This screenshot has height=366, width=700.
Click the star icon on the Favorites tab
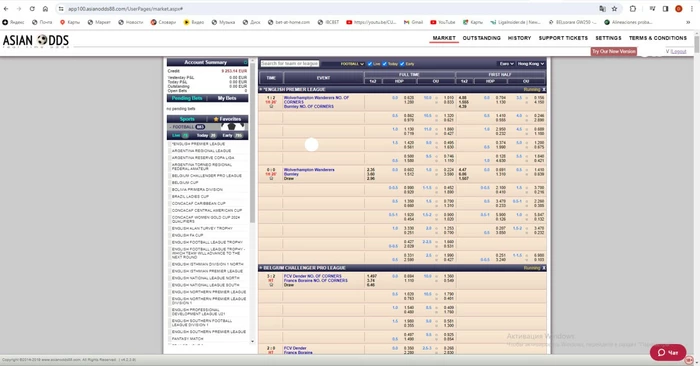pos(216,119)
